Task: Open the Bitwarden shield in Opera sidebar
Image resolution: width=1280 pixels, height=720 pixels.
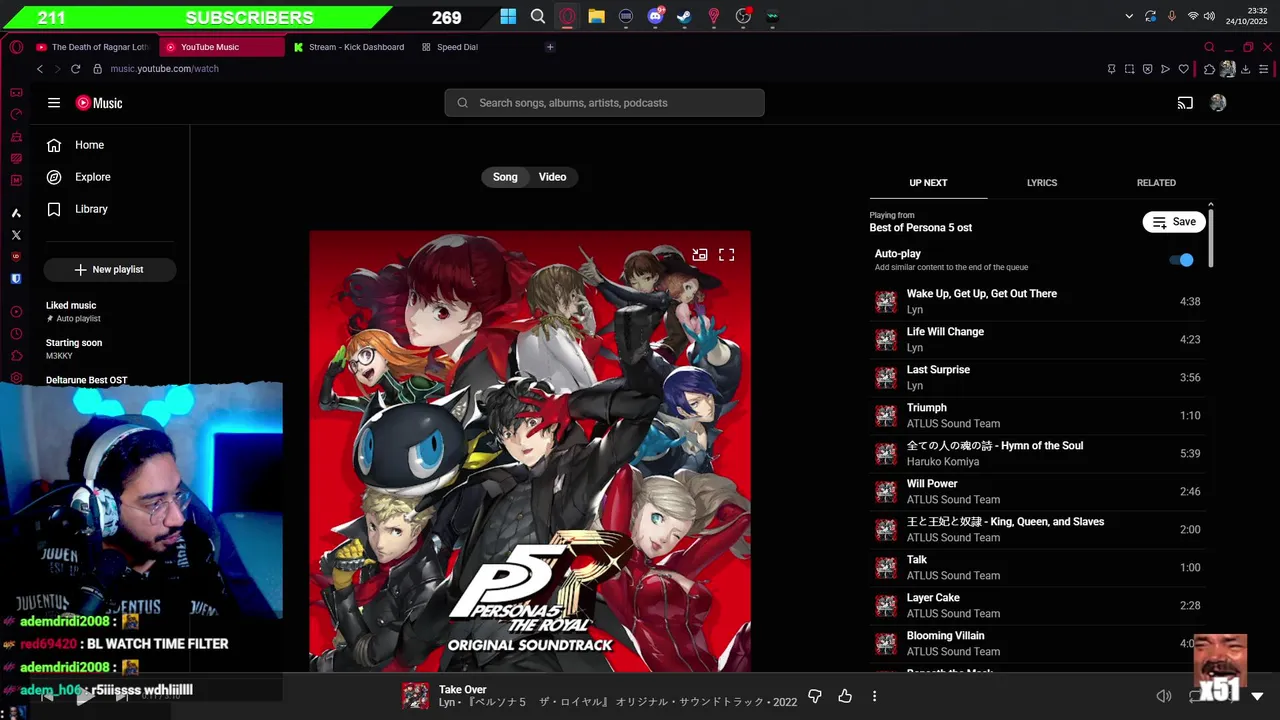Action: (16, 279)
